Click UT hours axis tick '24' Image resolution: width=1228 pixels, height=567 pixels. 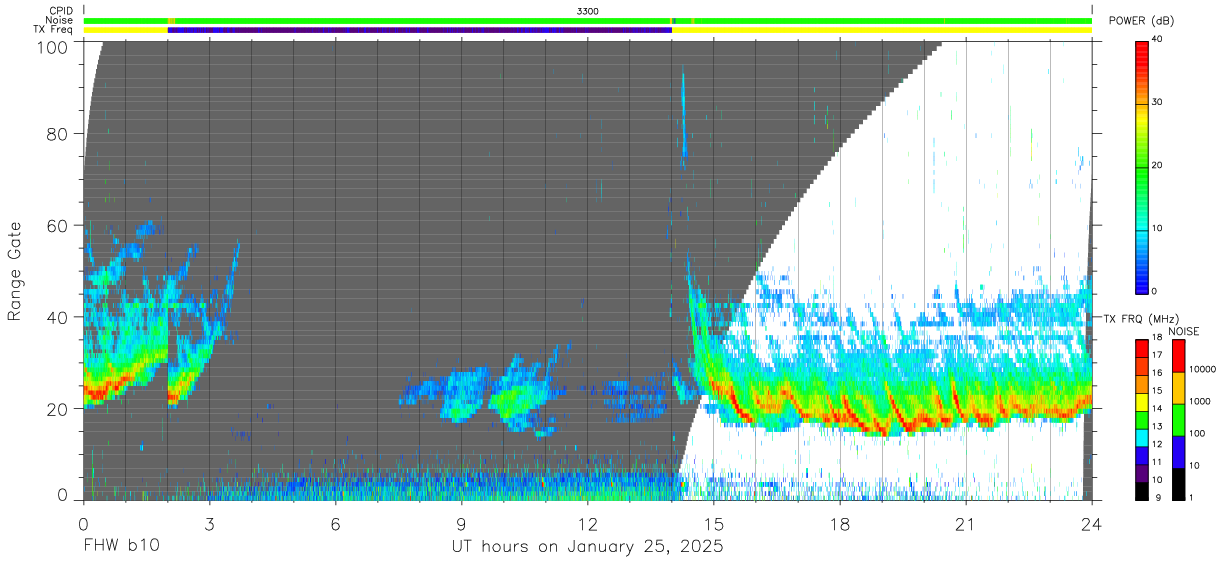pyautogui.click(x=1092, y=523)
